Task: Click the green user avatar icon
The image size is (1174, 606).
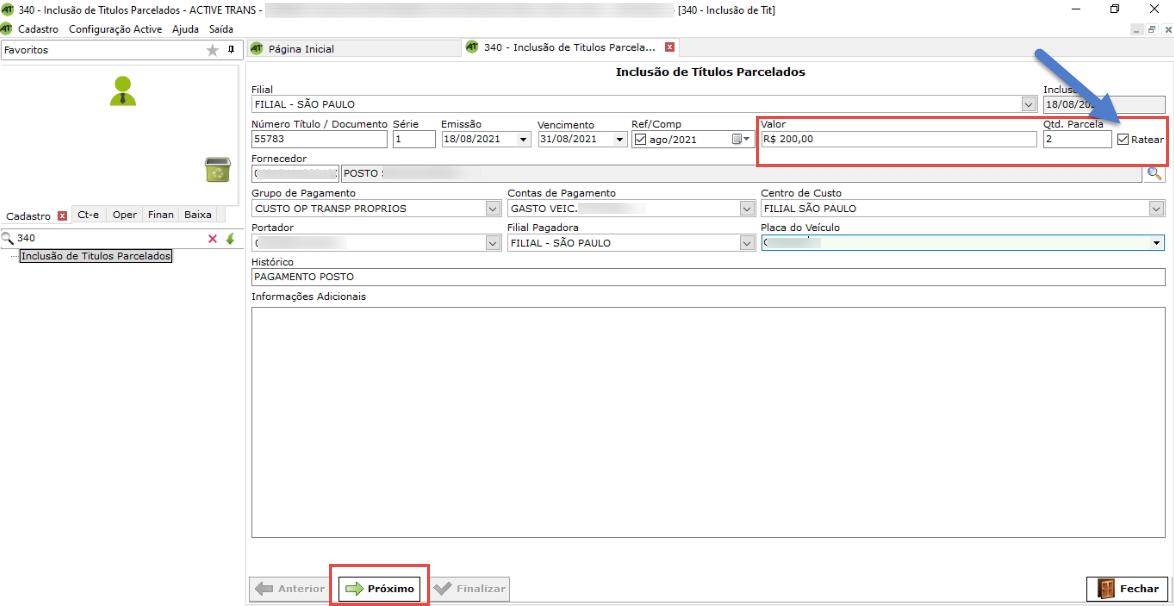Action: [x=123, y=91]
